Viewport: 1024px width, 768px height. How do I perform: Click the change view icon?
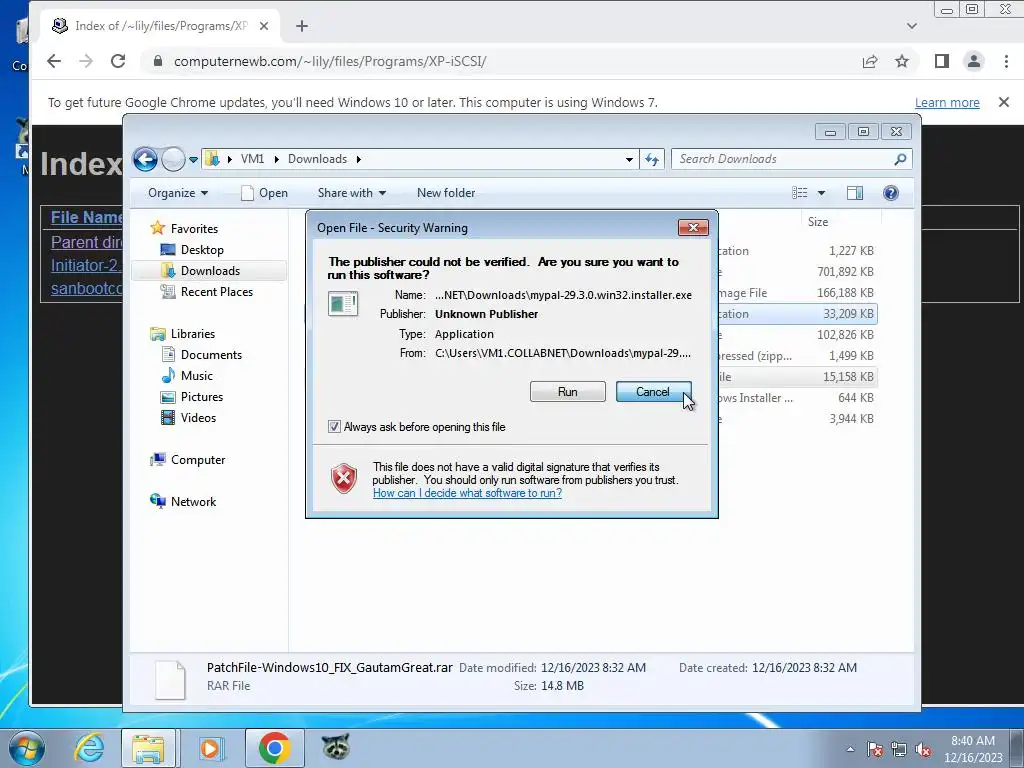[799, 193]
